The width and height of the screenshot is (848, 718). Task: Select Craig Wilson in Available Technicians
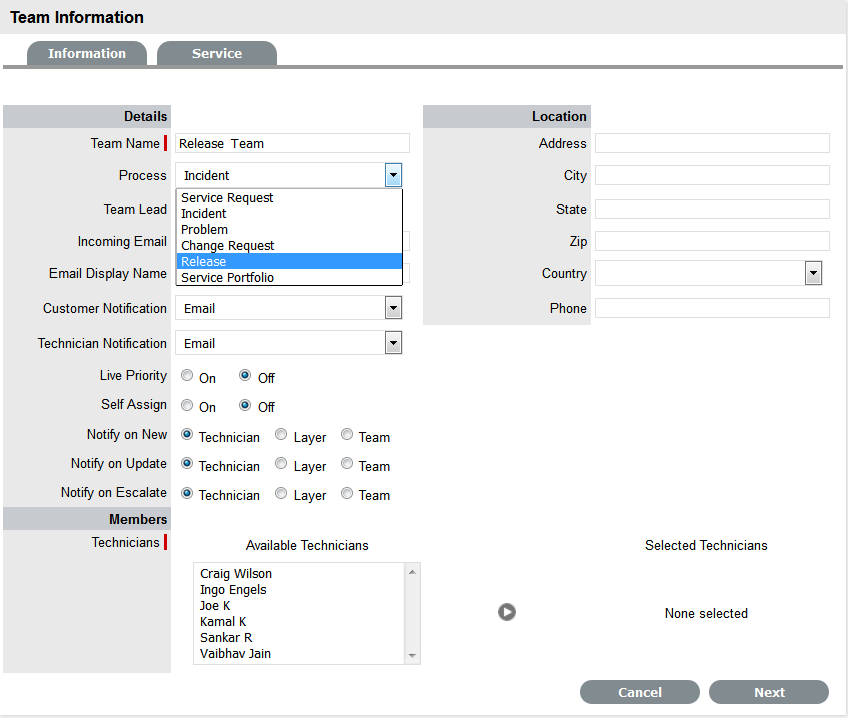click(236, 574)
